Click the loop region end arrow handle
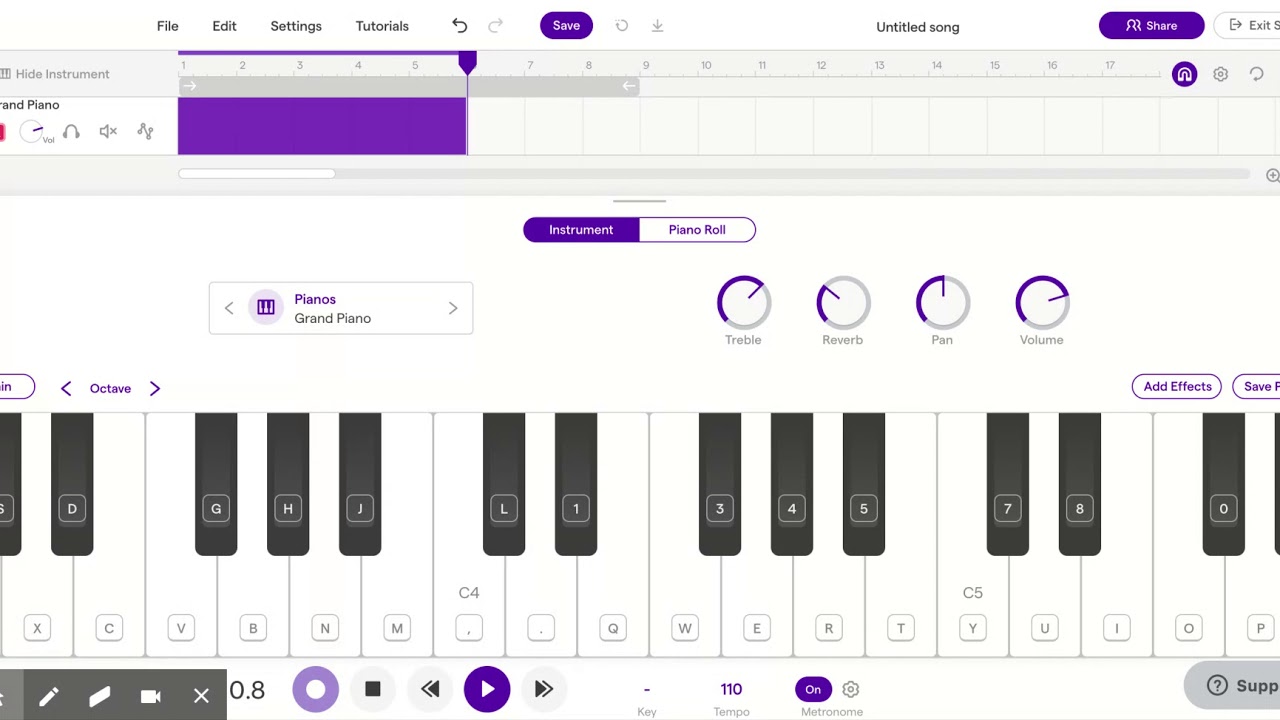1280x720 pixels. point(628,86)
